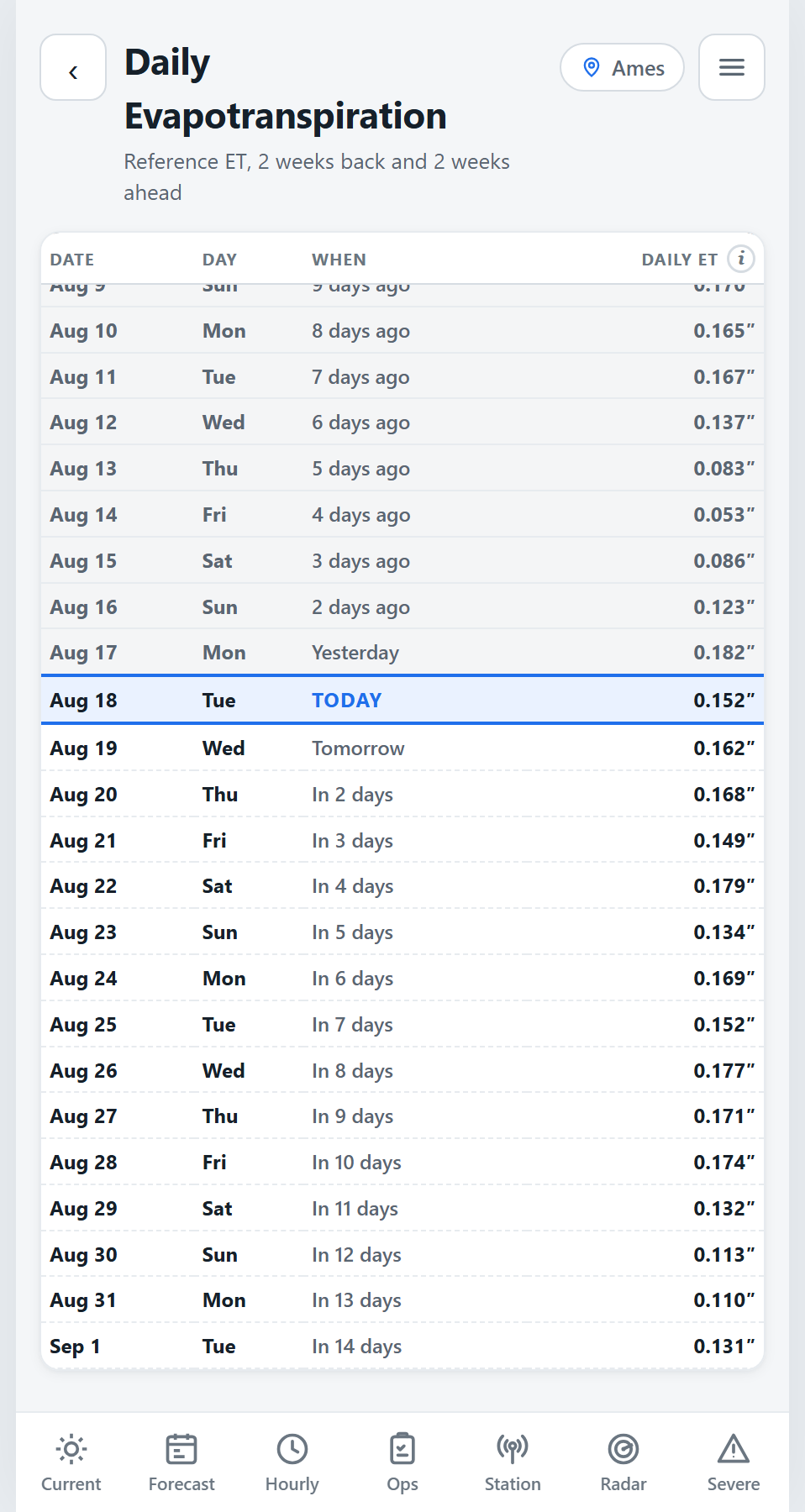Click 0.182" value for Aug 17

point(723,653)
